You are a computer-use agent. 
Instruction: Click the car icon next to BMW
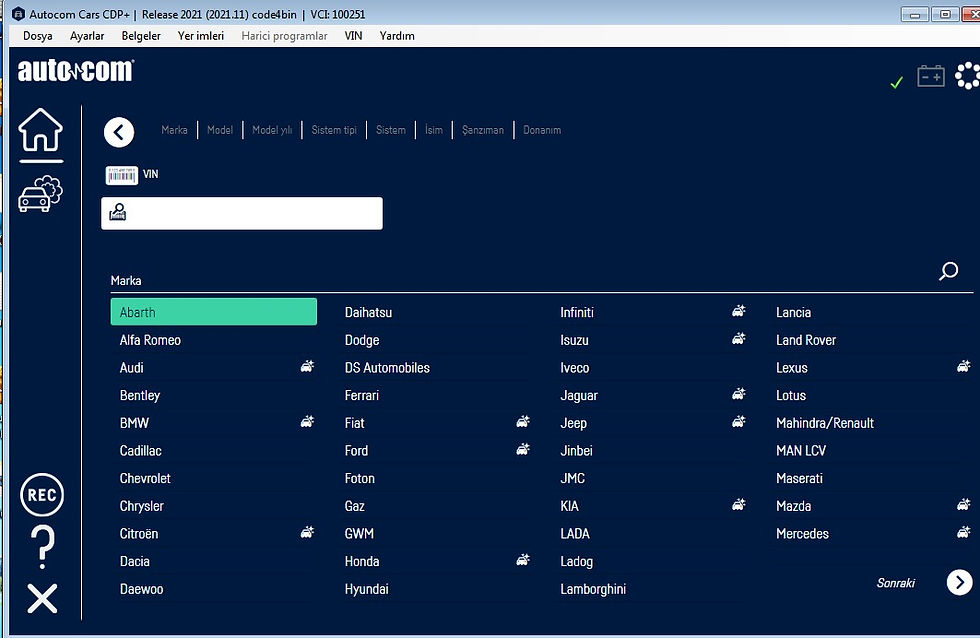[x=308, y=421]
